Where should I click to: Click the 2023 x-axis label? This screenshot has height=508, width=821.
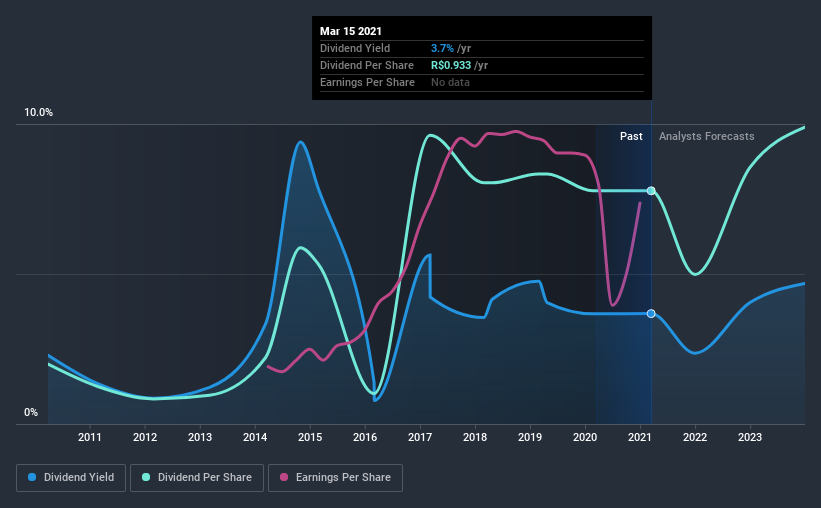point(750,437)
